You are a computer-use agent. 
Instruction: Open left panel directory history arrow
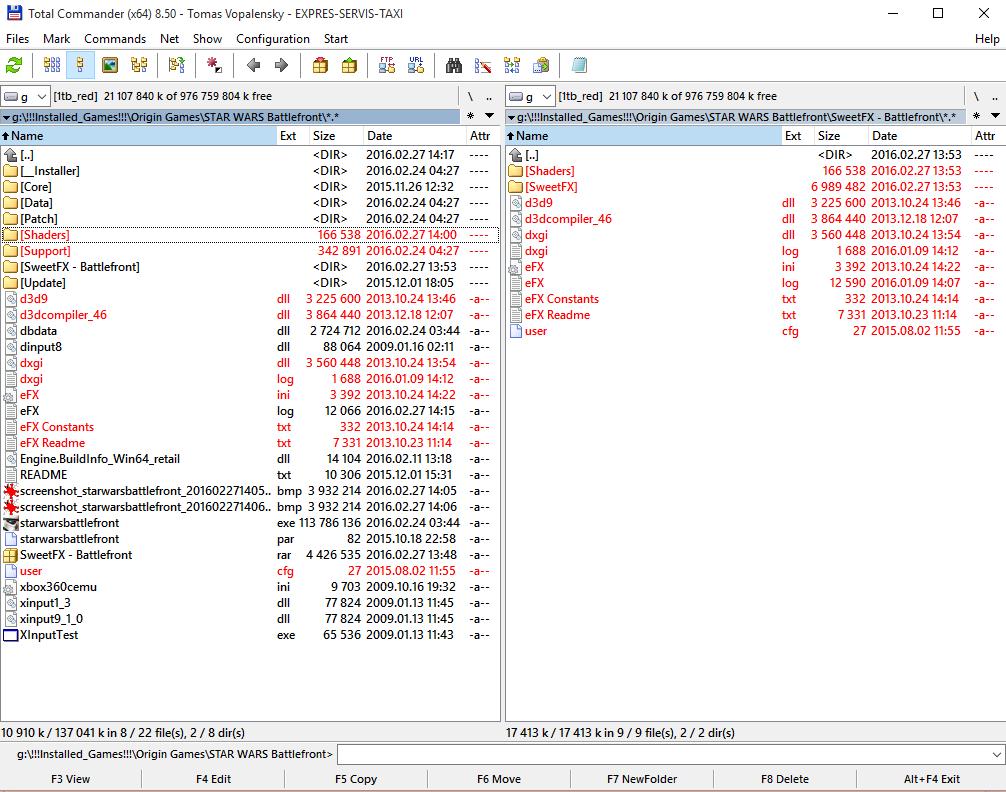[490, 116]
